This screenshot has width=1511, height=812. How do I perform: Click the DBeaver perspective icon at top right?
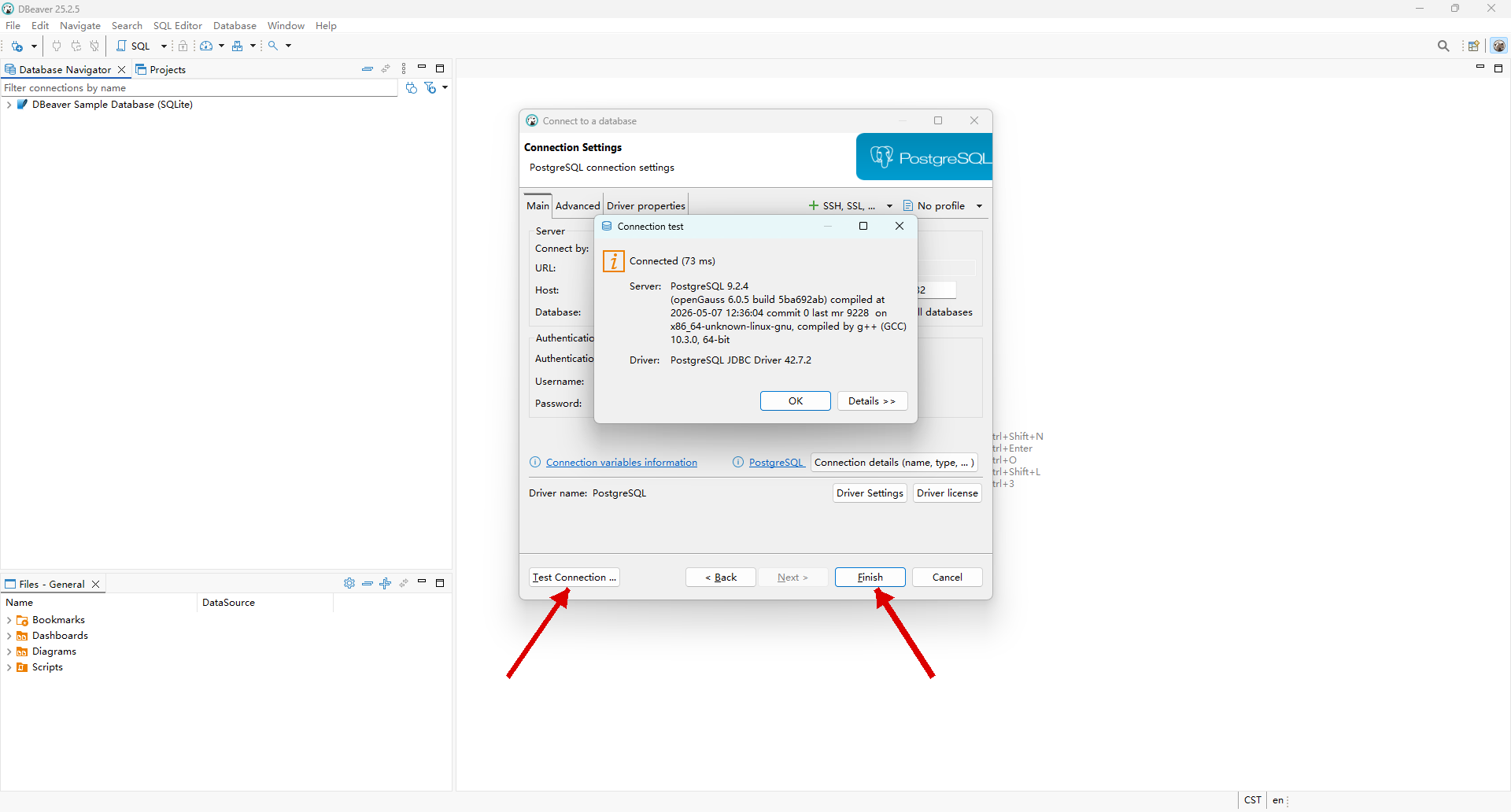[x=1500, y=46]
